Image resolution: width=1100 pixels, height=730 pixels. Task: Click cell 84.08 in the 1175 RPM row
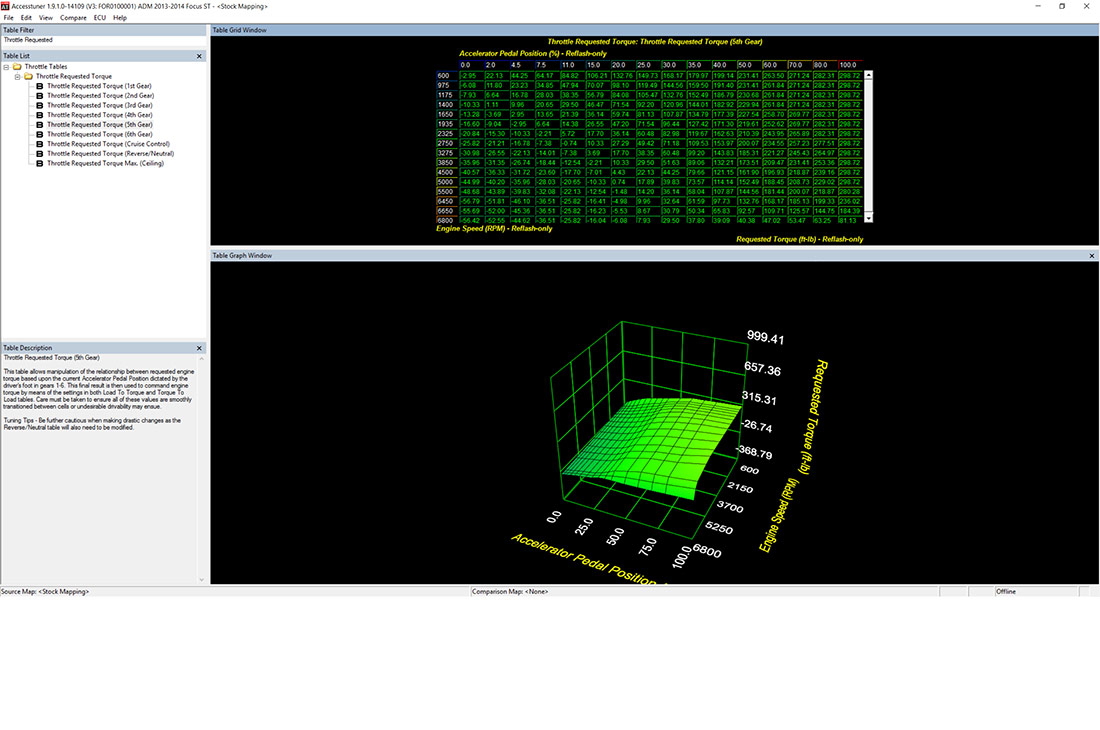point(624,95)
